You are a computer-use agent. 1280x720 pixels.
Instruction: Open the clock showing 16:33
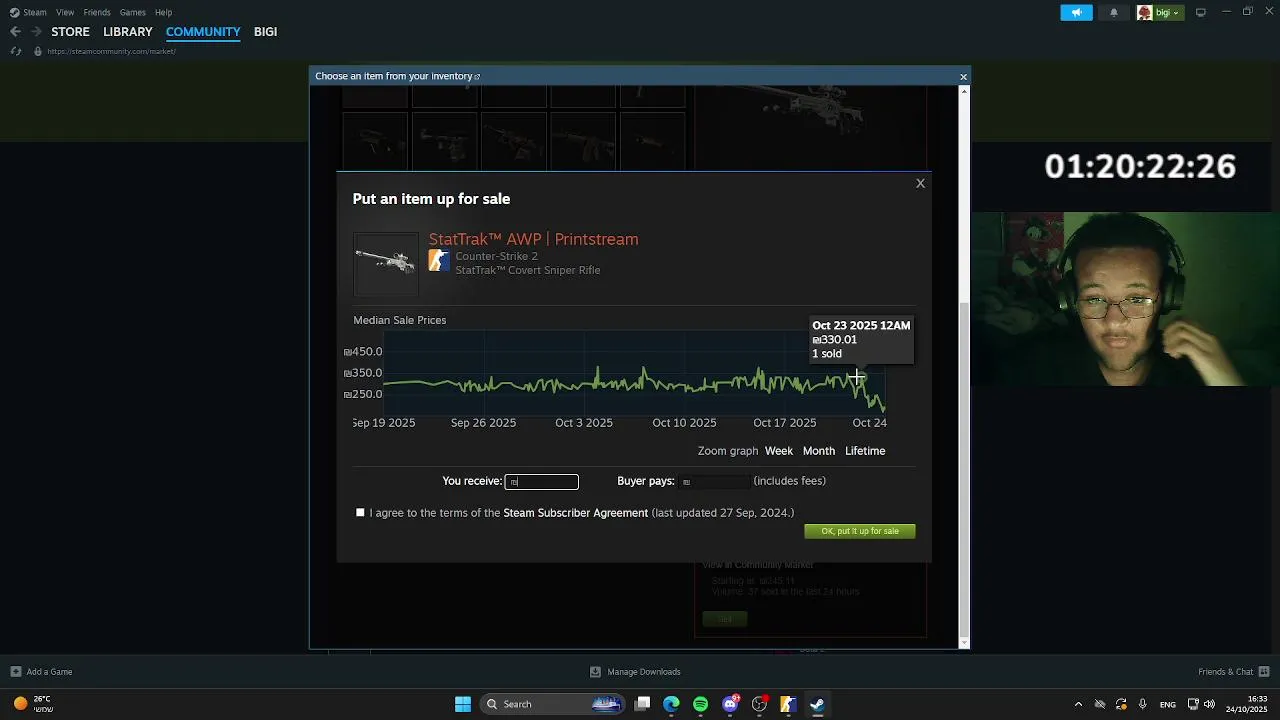[x=1248, y=704]
